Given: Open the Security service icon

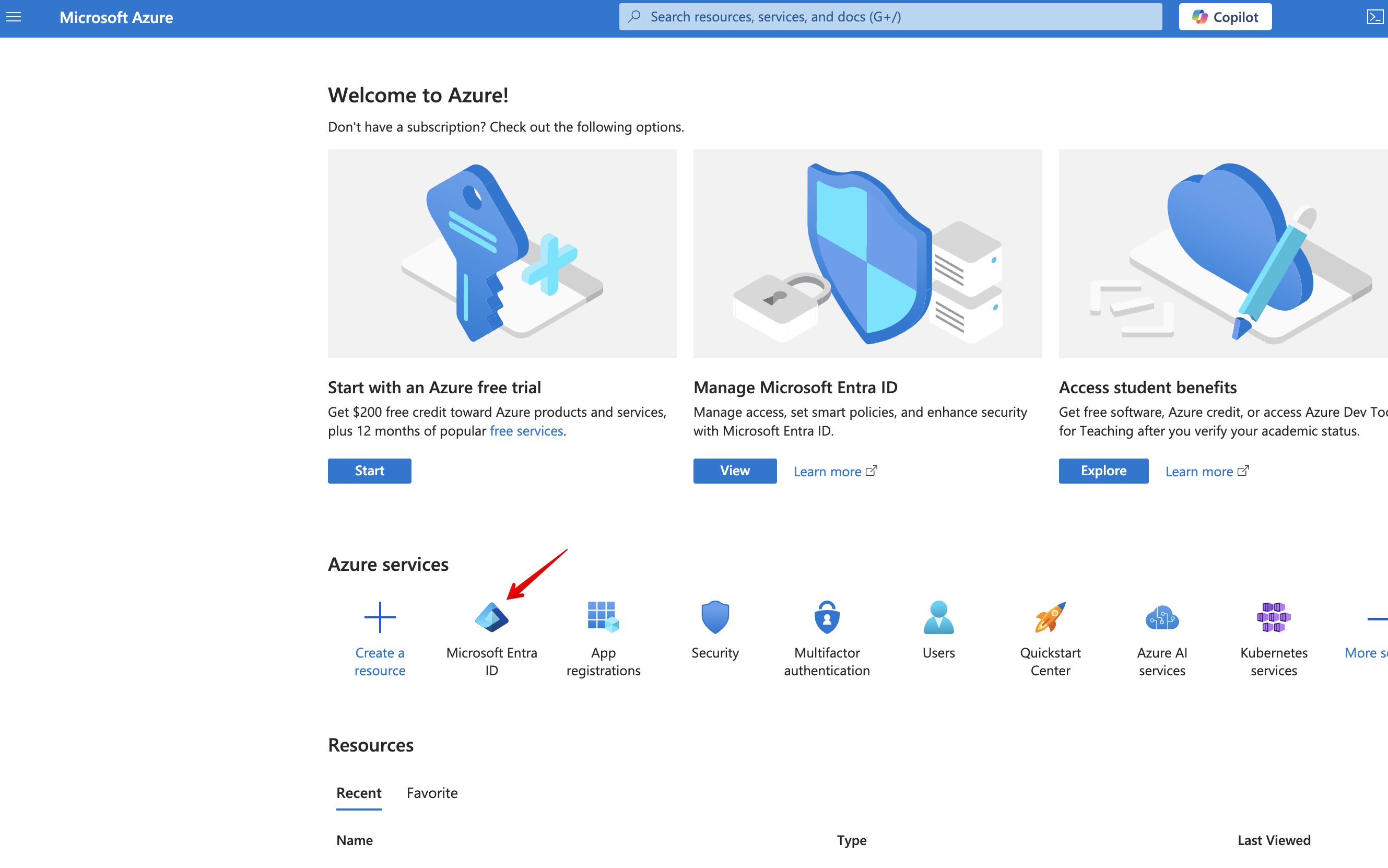Looking at the screenshot, I should (x=715, y=617).
